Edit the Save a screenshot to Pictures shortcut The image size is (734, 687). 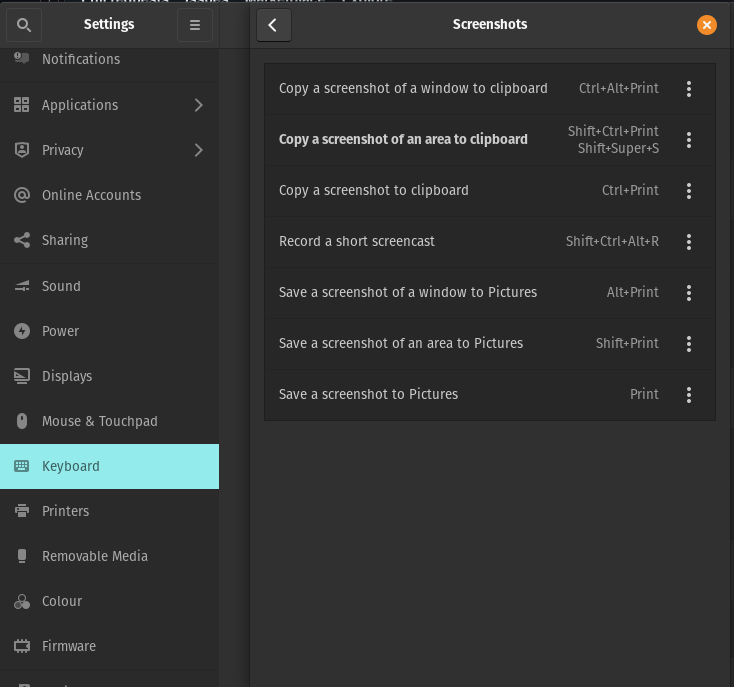click(x=490, y=395)
